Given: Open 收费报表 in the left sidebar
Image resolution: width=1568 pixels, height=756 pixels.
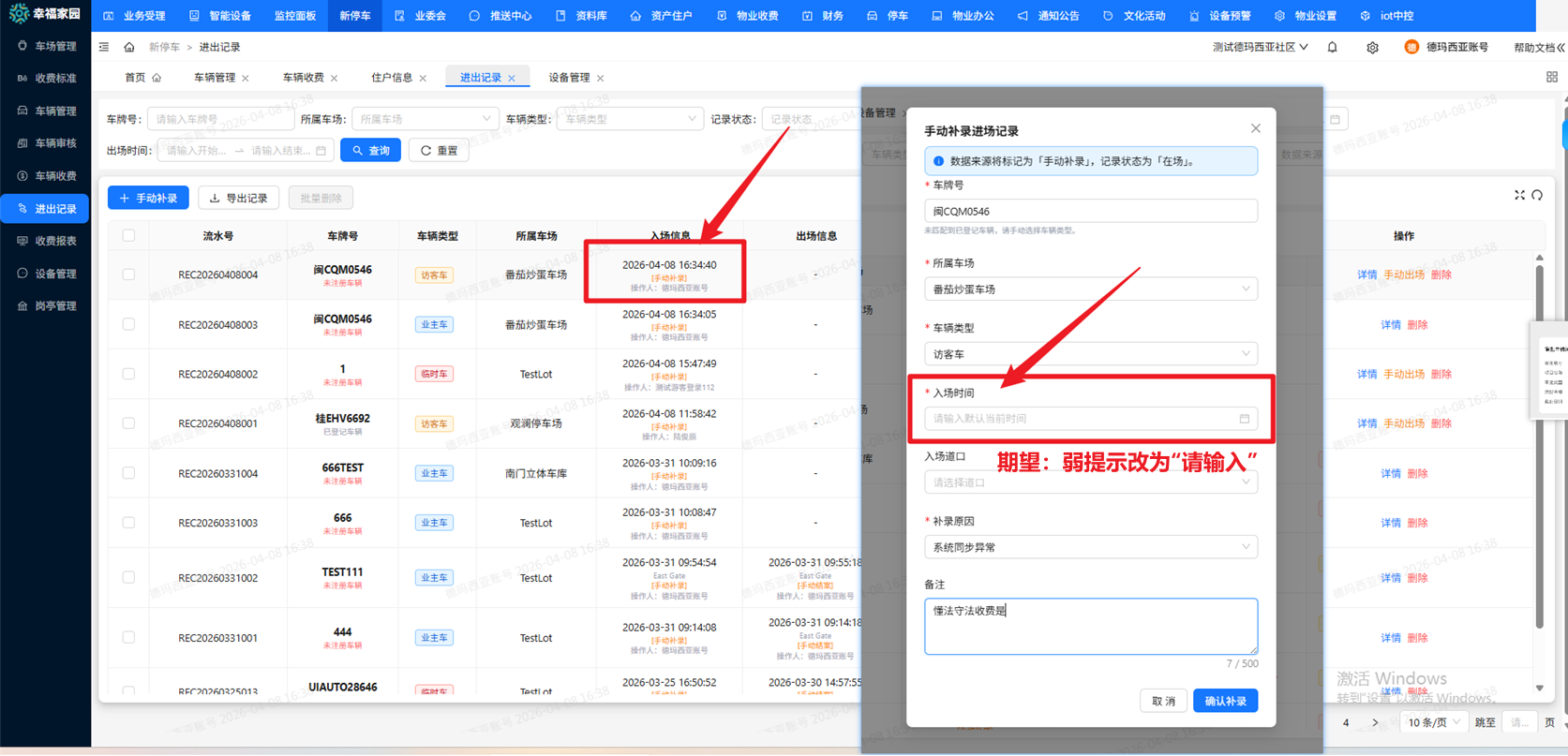Looking at the screenshot, I should click(55, 241).
